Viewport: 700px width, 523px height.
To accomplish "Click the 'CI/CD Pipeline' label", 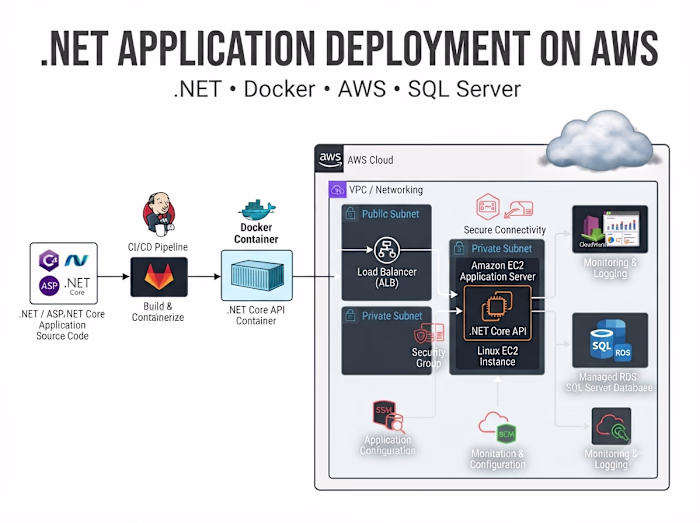I will [158, 247].
